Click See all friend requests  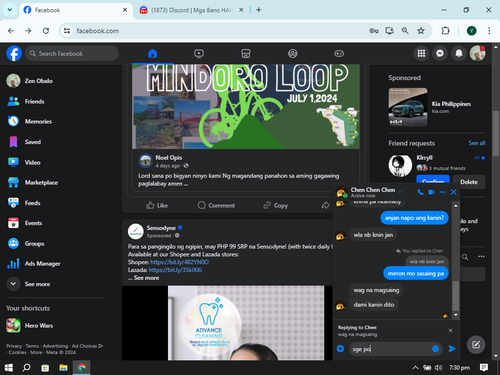477,143
